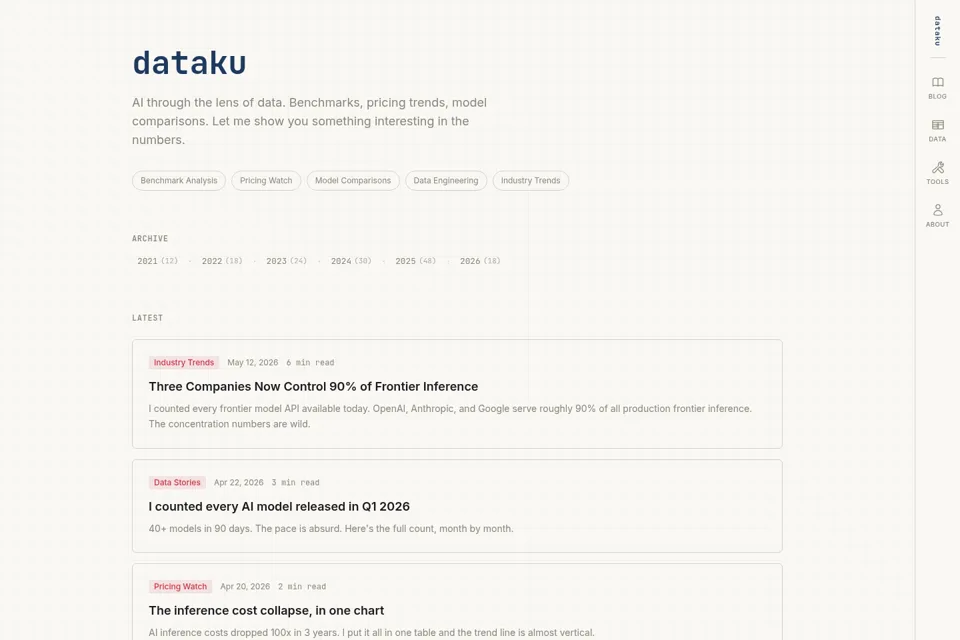This screenshot has height=640, width=960.
Task: Open article Three Companies Now Control 90% of Frontier Inference
Action: coord(313,386)
